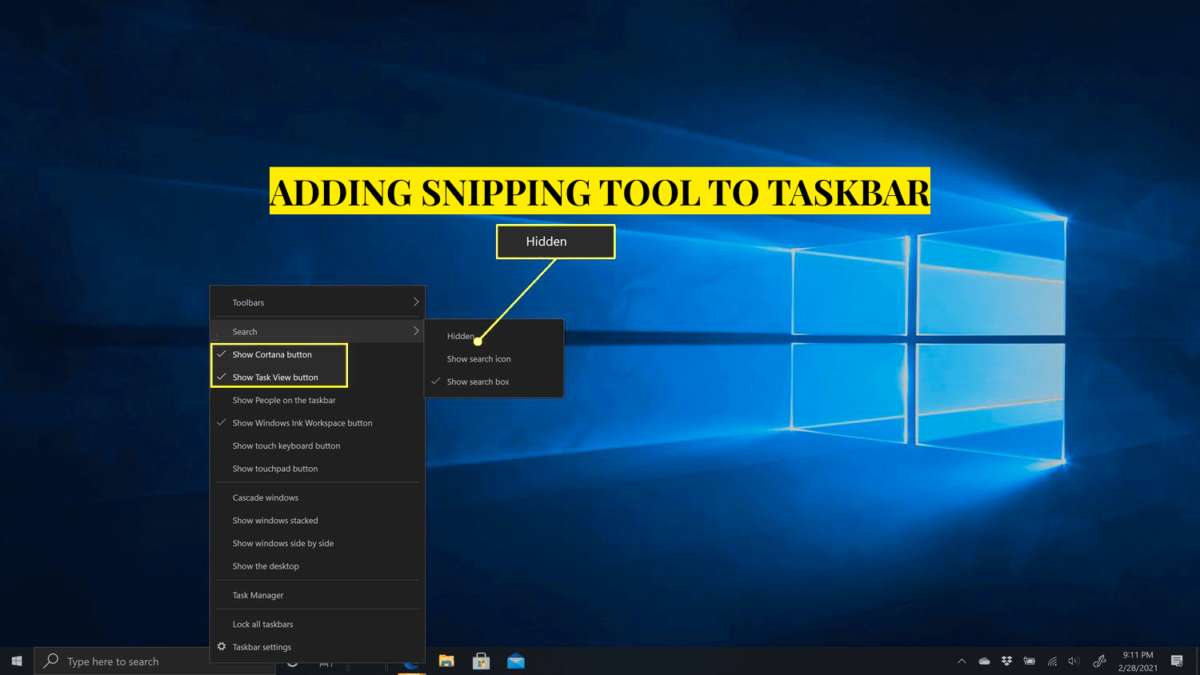Enable Show touchpad button

317,468
